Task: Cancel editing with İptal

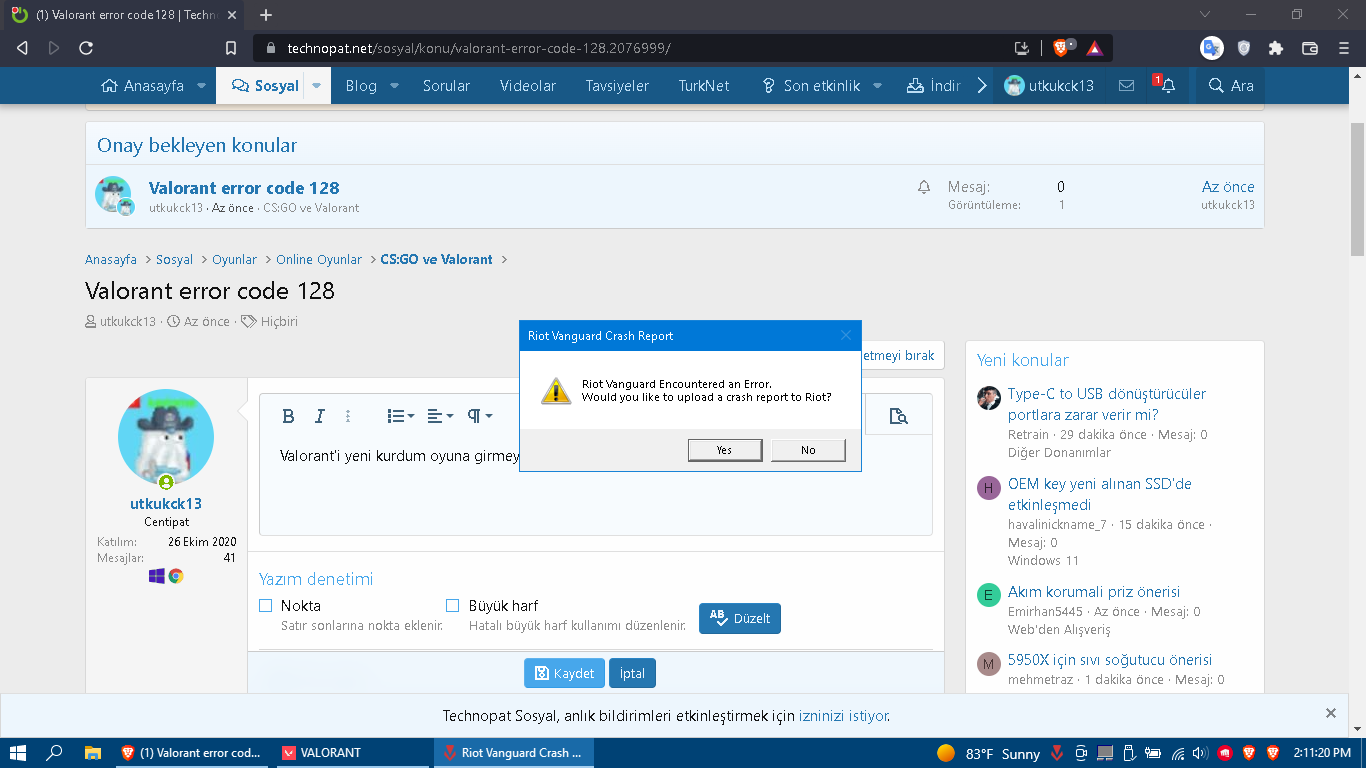Action: click(x=632, y=673)
